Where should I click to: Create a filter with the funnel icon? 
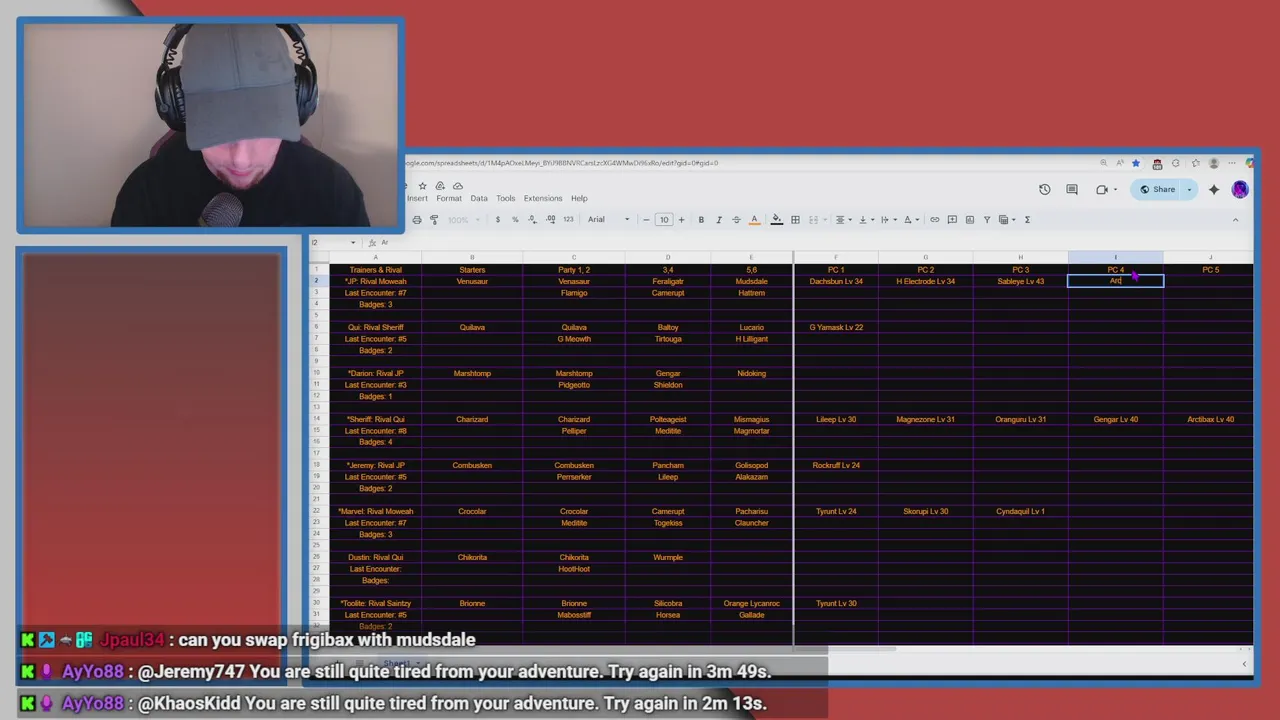click(x=987, y=219)
